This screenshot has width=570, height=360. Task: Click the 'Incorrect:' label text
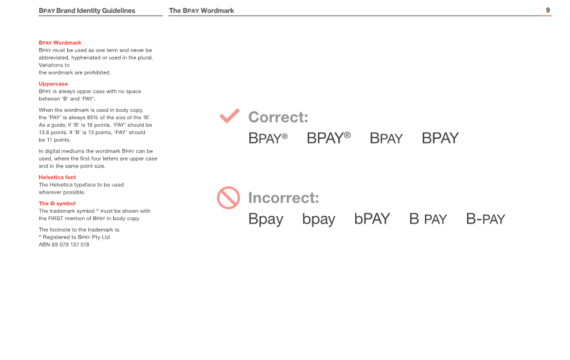pyautogui.click(x=284, y=198)
